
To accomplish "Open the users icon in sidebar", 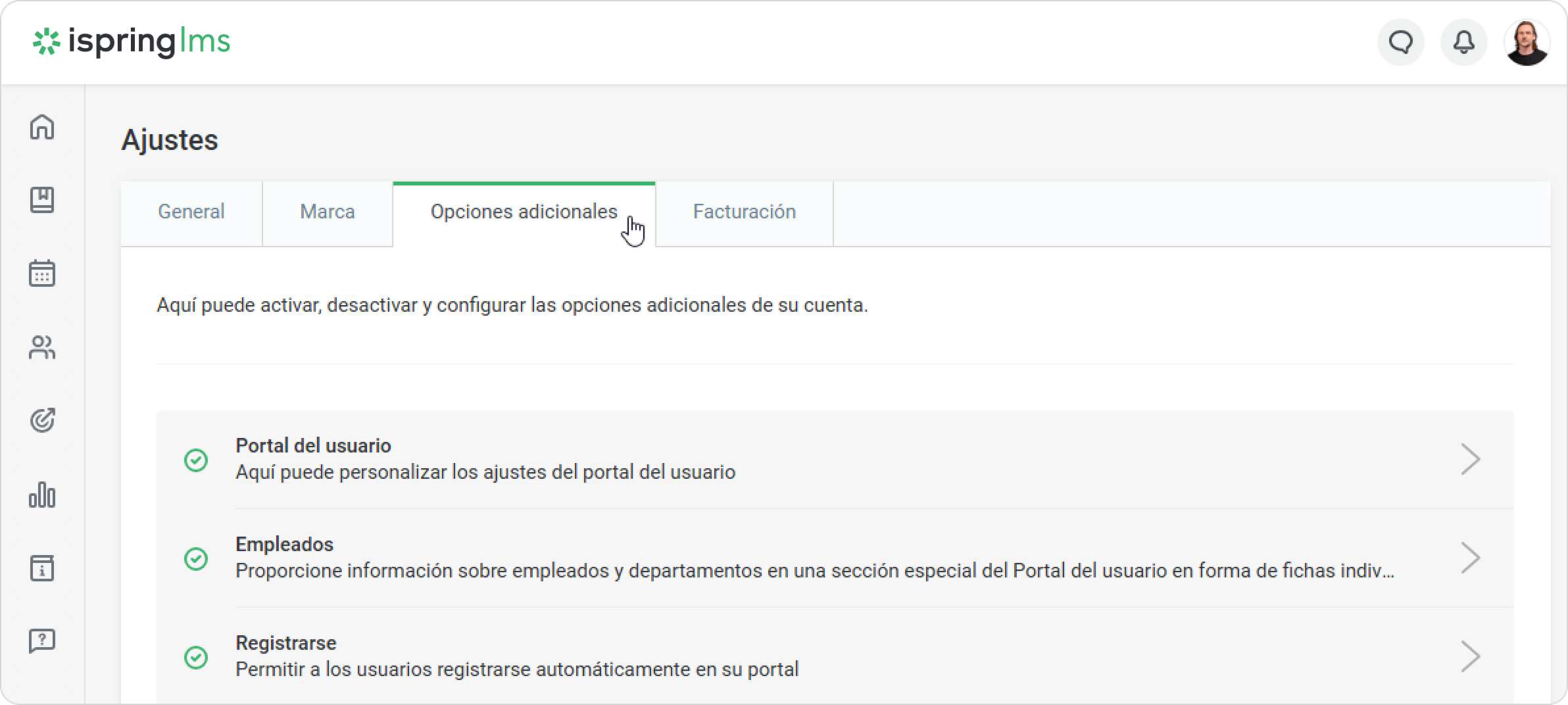I will tap(42, 347).
